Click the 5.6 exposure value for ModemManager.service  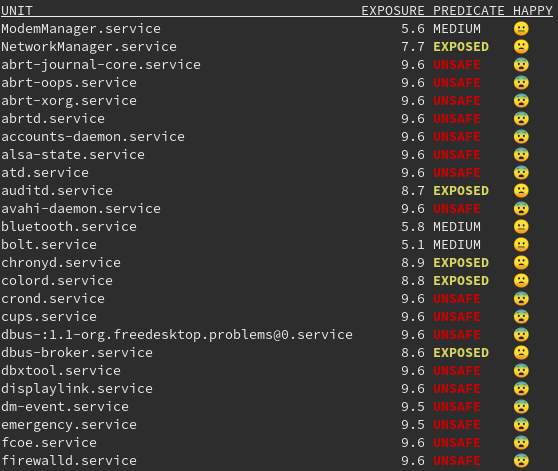click(413, 28)
